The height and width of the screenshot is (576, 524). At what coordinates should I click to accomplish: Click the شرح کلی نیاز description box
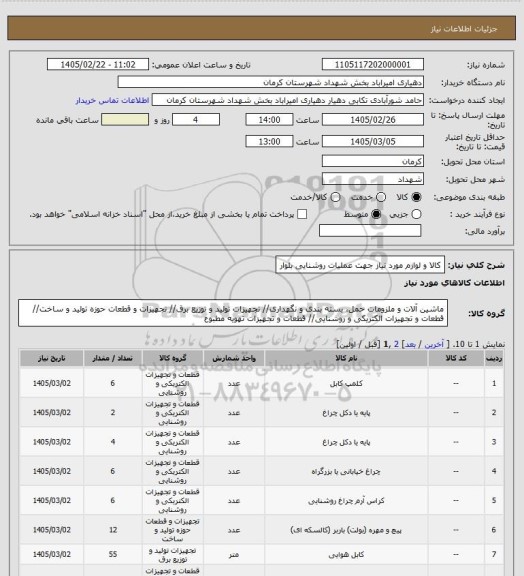360,265
